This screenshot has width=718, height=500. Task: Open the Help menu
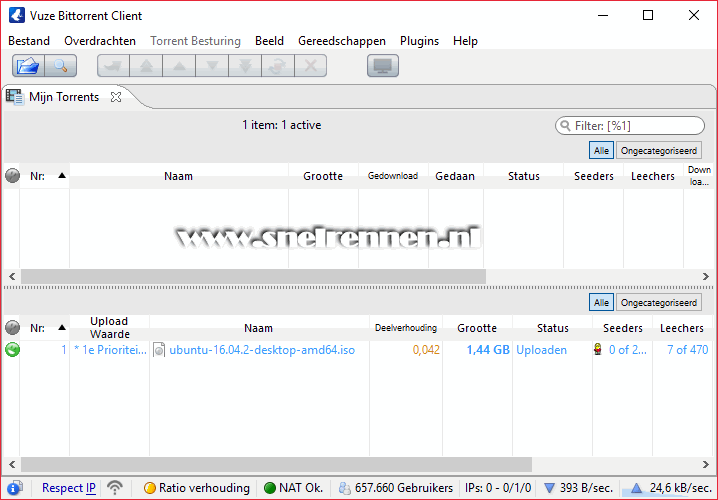click(465, 41)
